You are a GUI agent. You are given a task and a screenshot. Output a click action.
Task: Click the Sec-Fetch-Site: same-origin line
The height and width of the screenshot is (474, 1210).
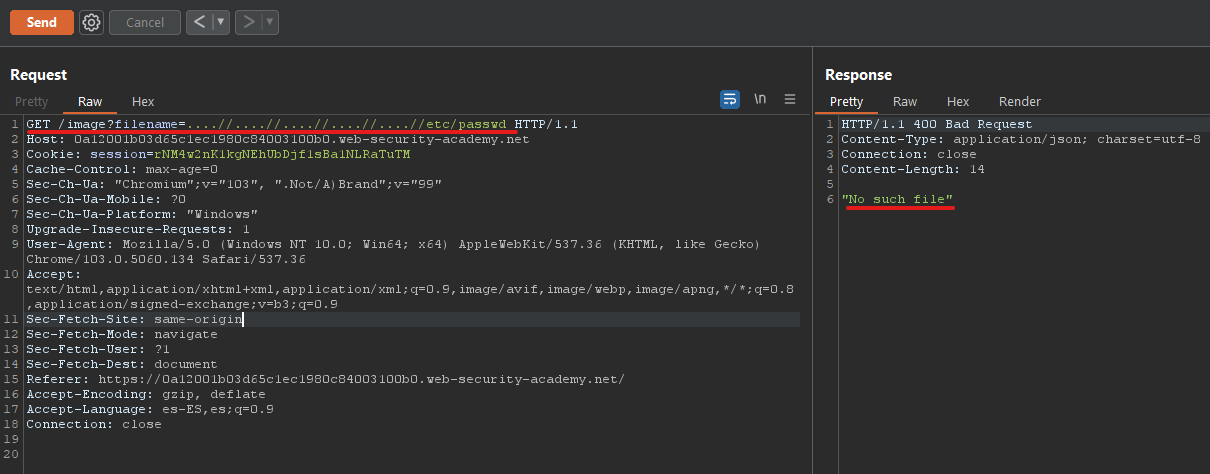[134, 319]
